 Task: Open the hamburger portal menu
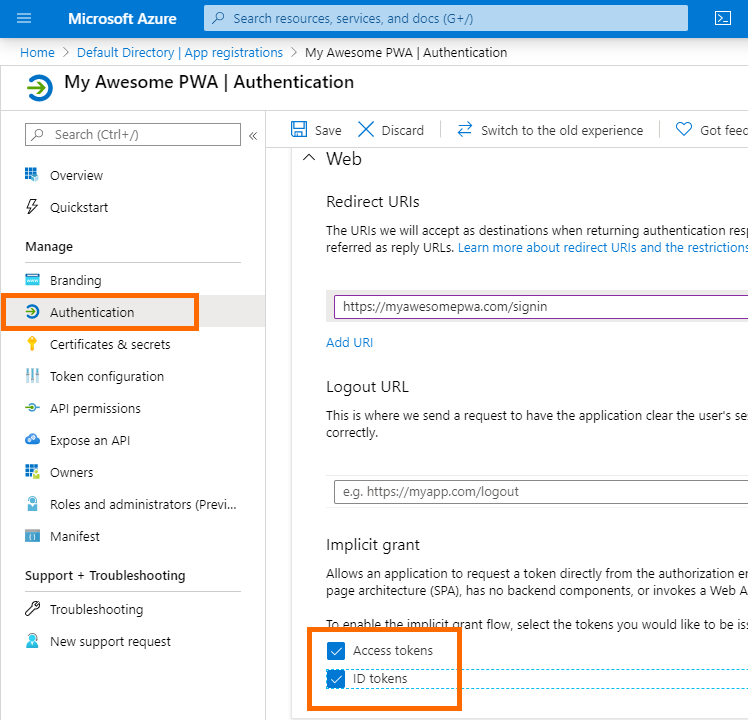[24, 18]
